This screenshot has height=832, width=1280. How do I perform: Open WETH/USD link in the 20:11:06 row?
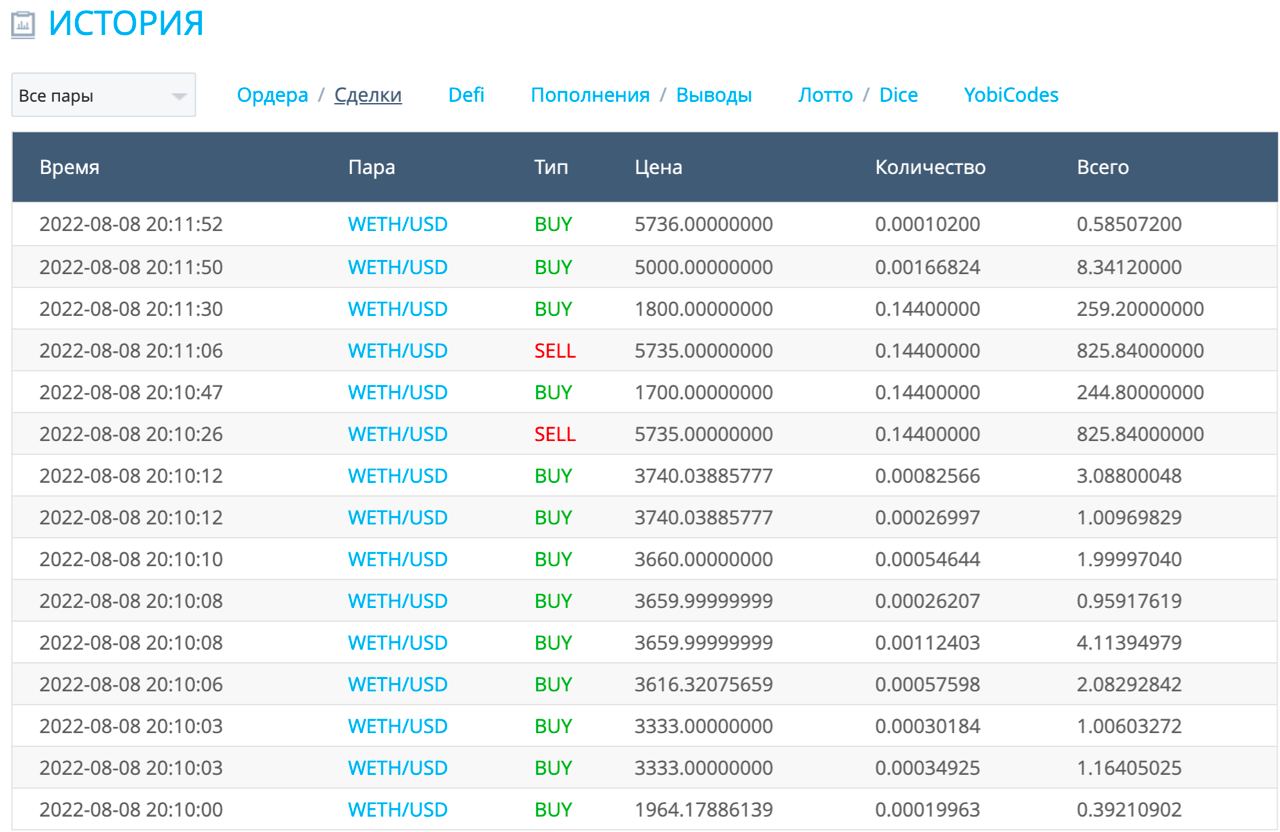click(397, 350)
